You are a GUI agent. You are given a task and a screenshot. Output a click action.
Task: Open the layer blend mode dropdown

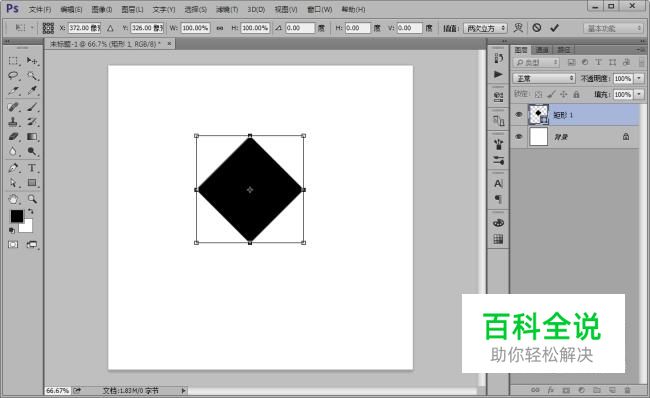pos(544,78)
